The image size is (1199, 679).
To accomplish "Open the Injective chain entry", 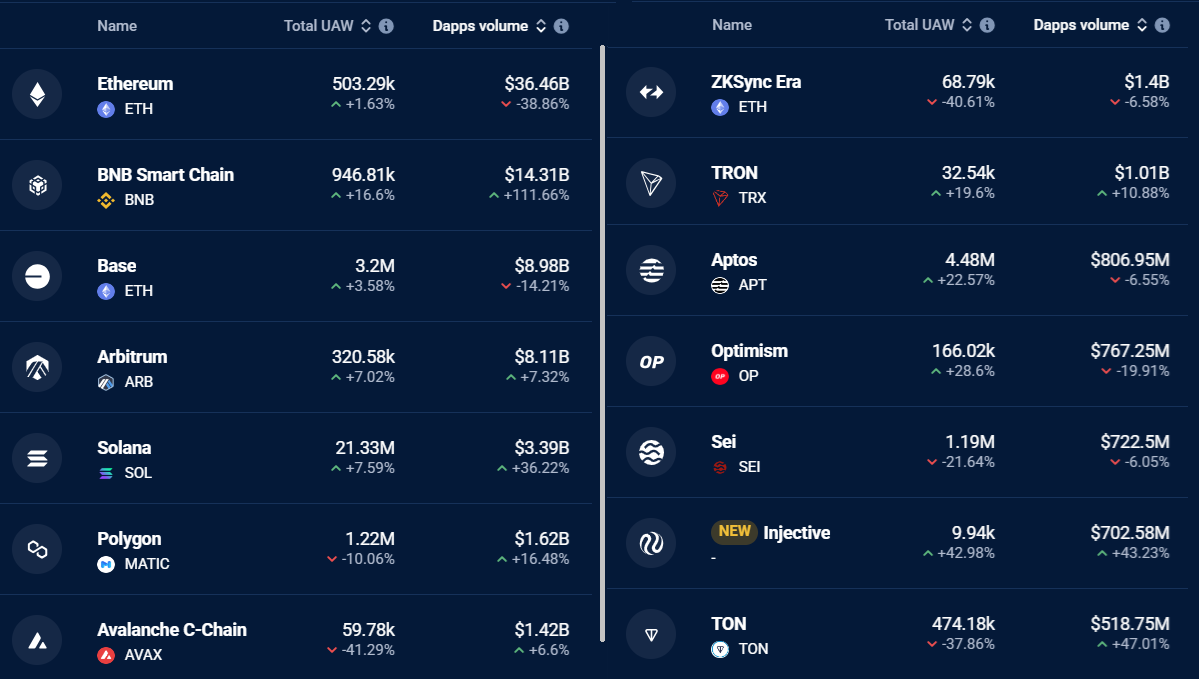I will (x=799, y=533).
